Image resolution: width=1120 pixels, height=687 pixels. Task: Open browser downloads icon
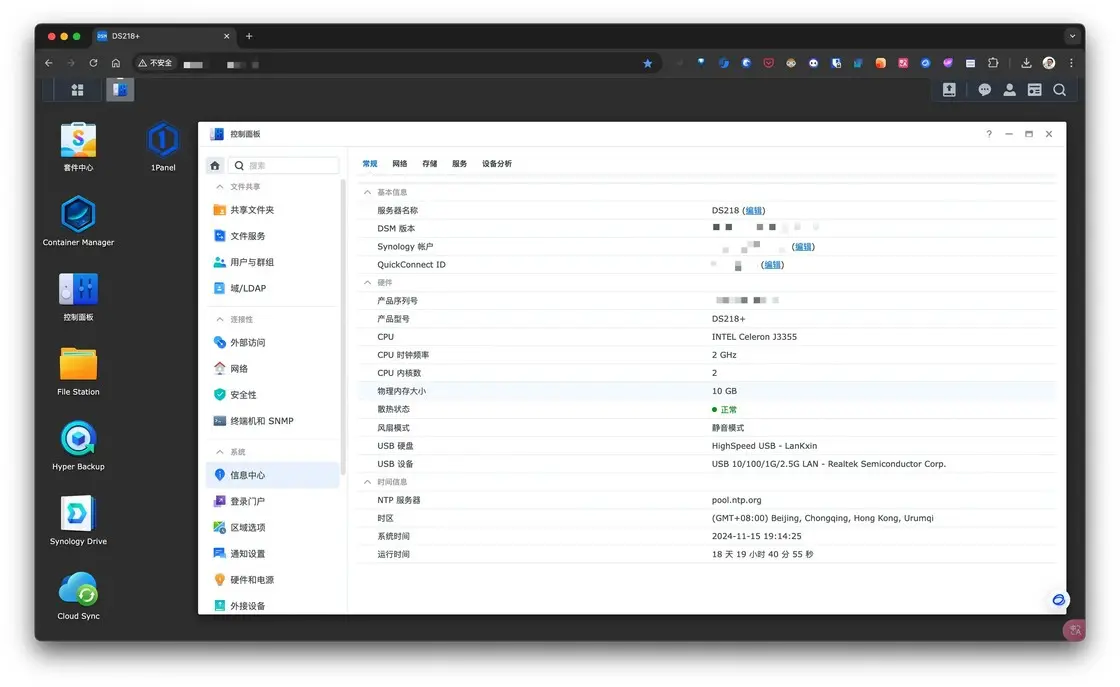pyautogui.click(x=1026, y=63)
